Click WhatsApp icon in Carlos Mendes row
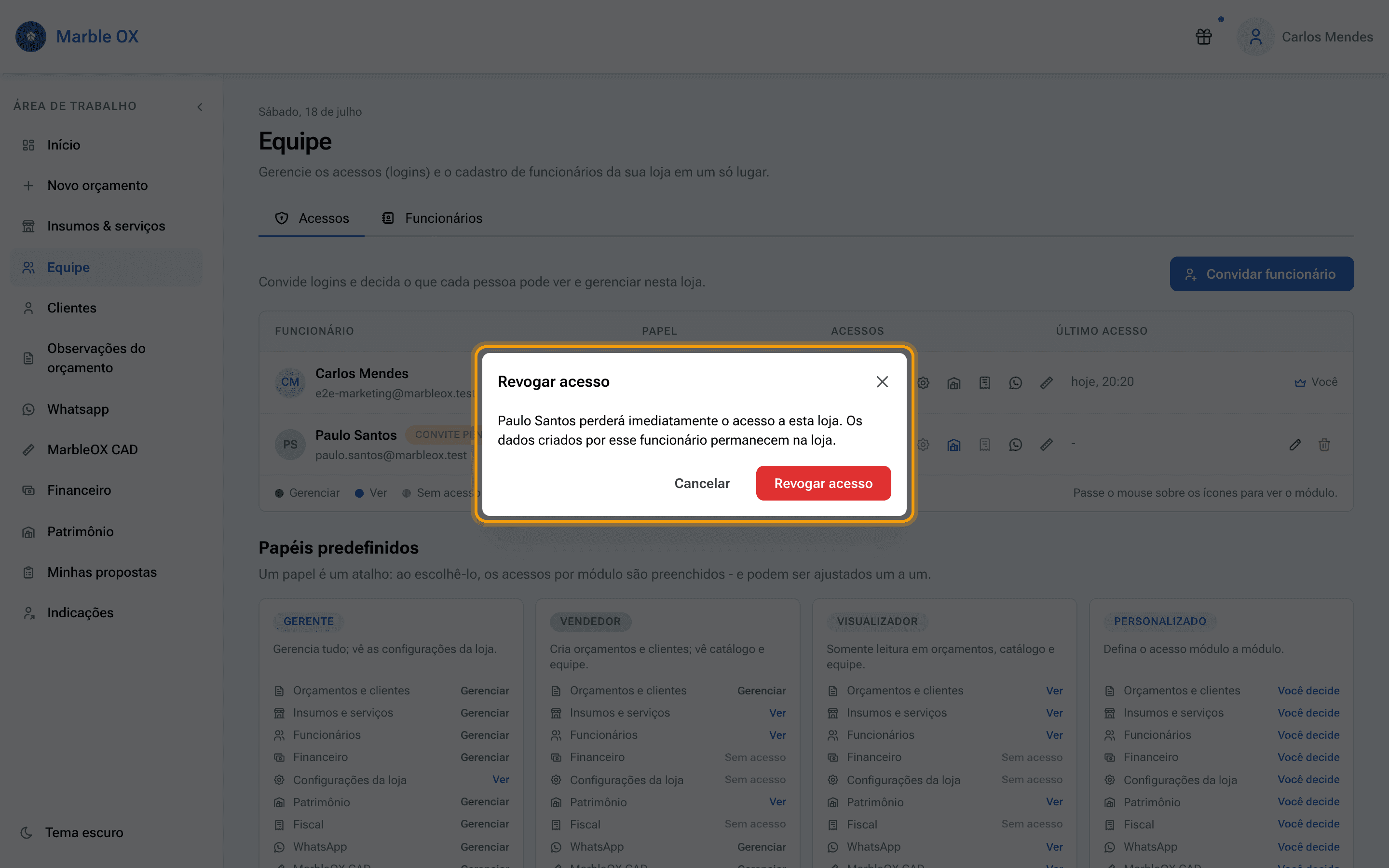The height and width of the screenshot is (868, 1389). [1015, 383]
